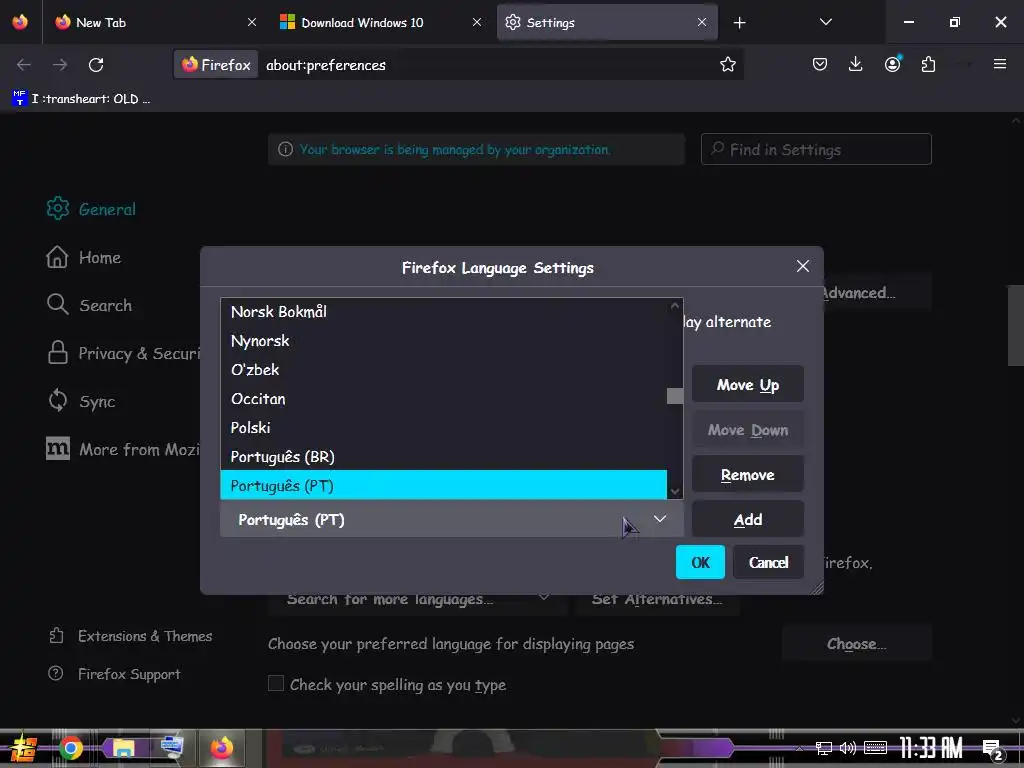The image size is (1024, 768).
Task: Open a new tab with the plus button
Action: (739, 23)
